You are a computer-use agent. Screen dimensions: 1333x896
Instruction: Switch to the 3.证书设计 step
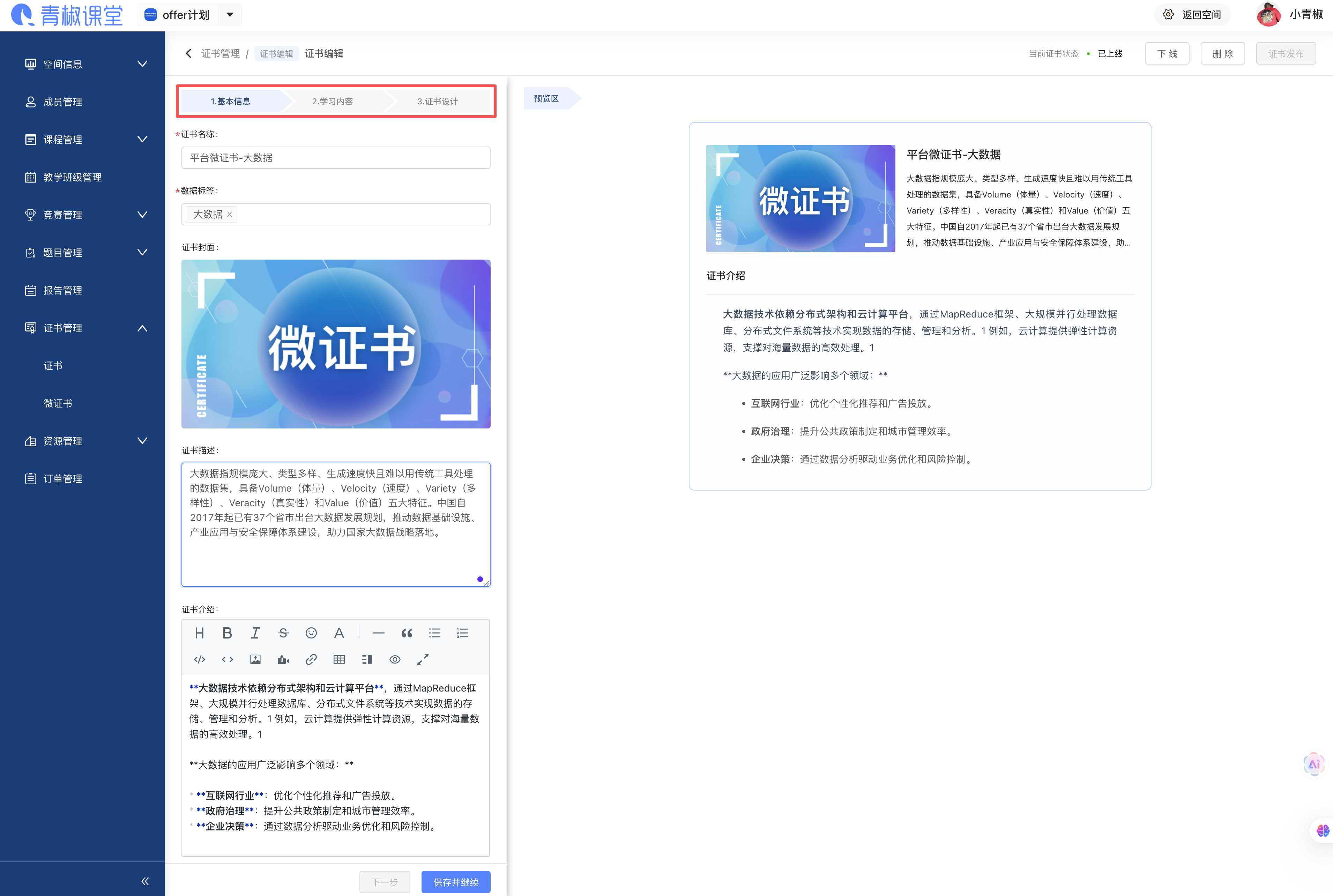point(437,101)
